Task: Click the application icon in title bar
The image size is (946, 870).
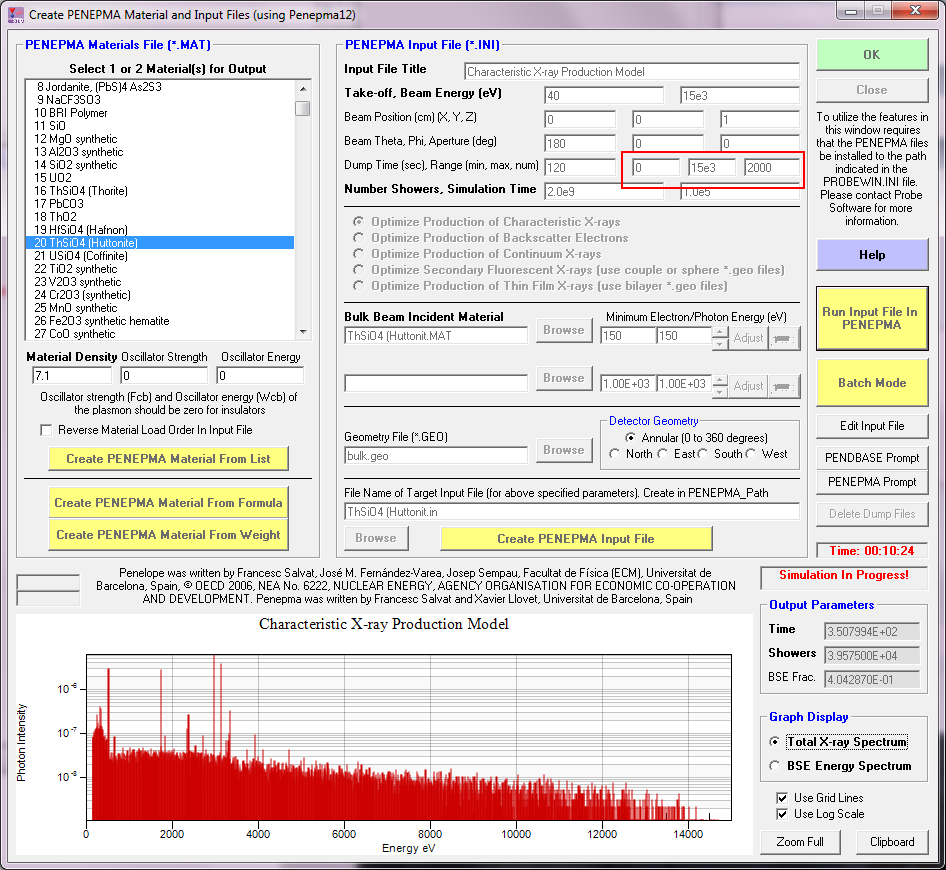Action: tap(14, 15)
